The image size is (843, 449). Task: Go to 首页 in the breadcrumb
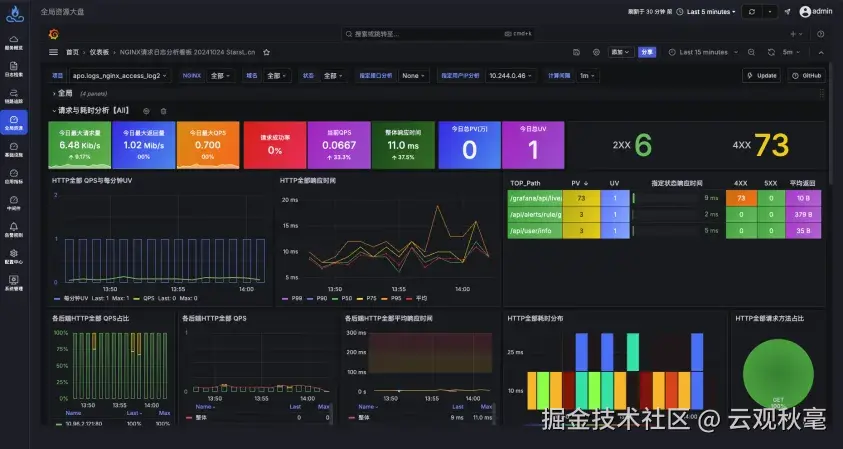(x=72, y=52)
